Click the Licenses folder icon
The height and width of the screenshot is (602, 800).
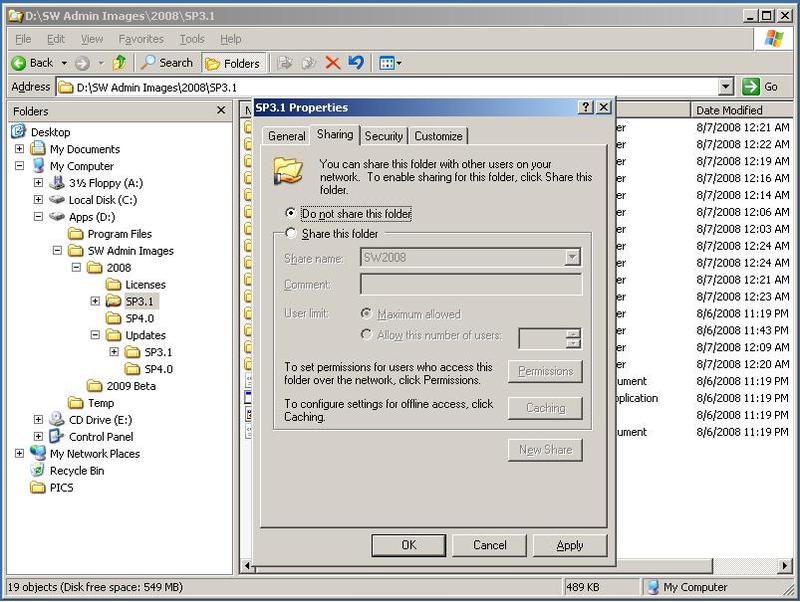[113, 284]
